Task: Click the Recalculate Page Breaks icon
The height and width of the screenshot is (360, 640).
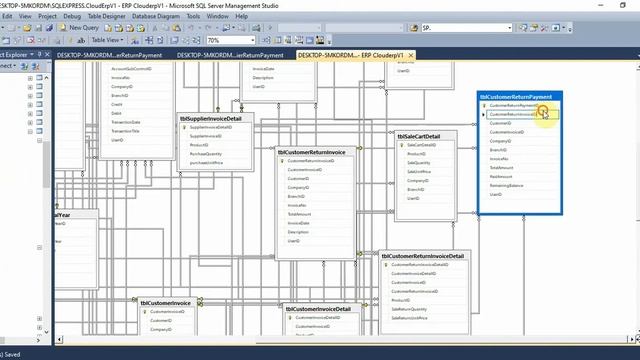Action: (x=160, y=40)
